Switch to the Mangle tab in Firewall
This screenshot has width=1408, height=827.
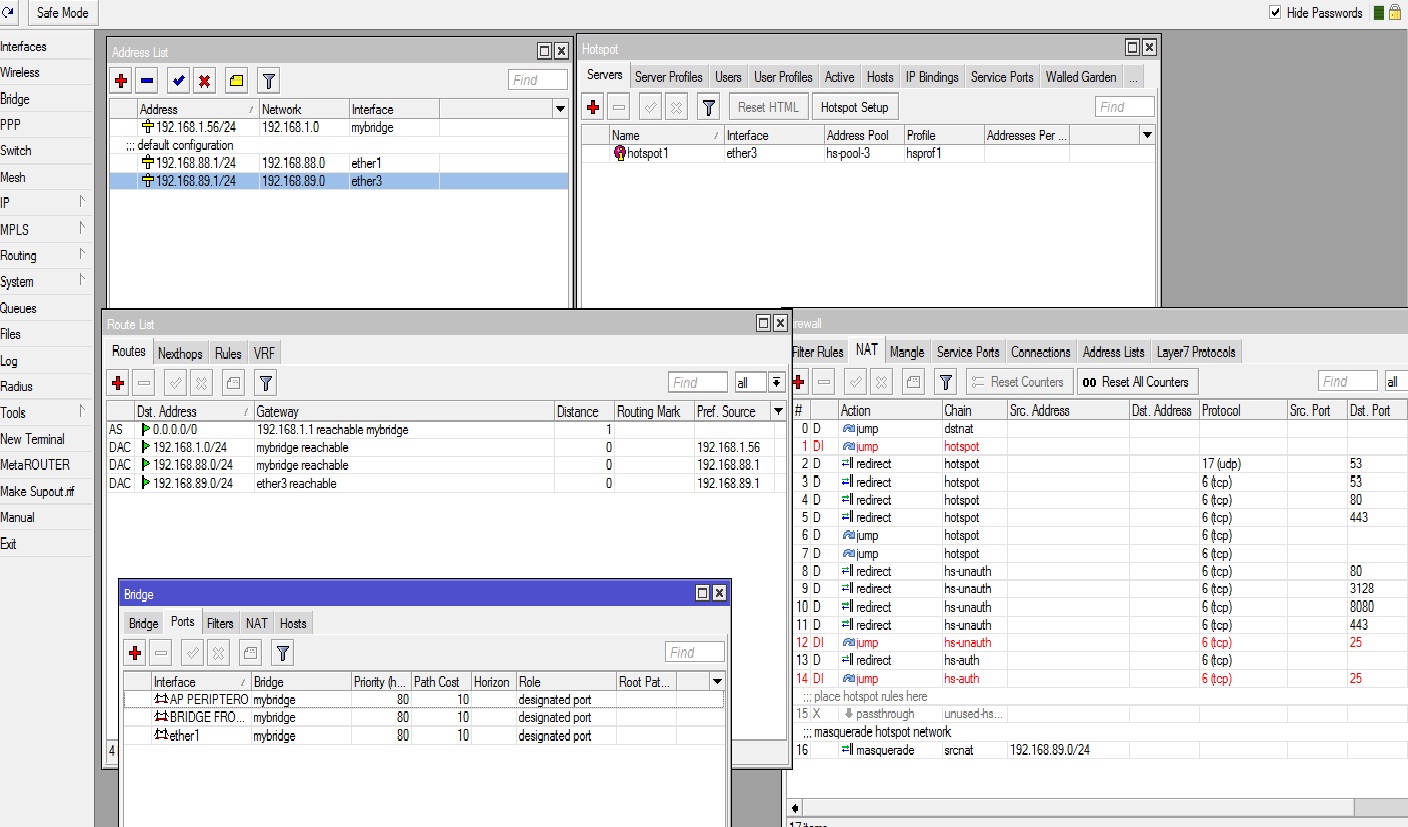(x=907, y=352)
